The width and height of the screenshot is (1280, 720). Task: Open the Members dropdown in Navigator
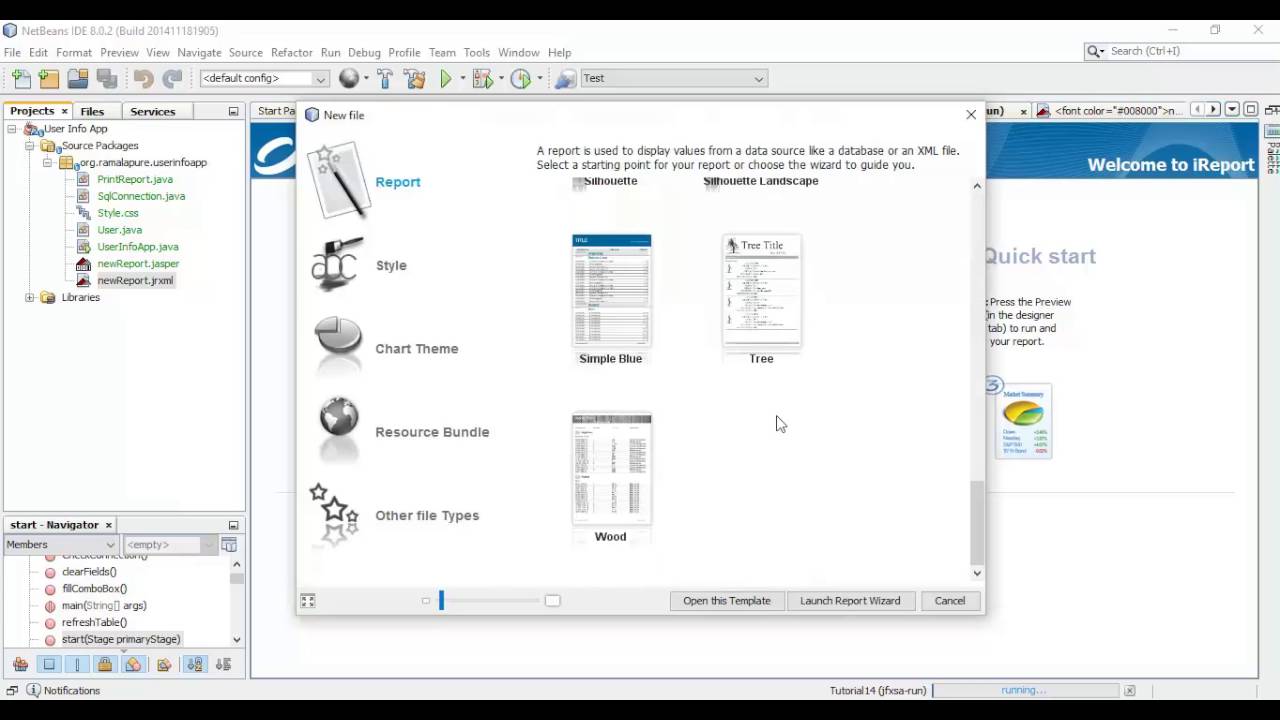110,545
